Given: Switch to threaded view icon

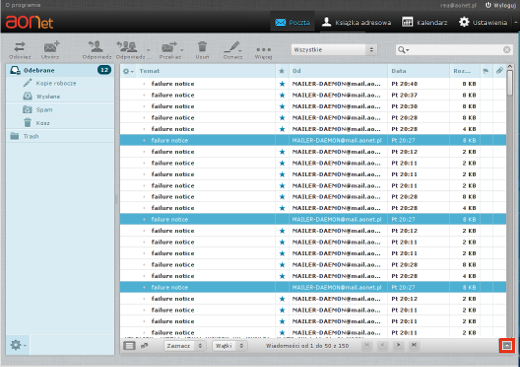Looking at the screenshot, I should [x=144, y=346].
